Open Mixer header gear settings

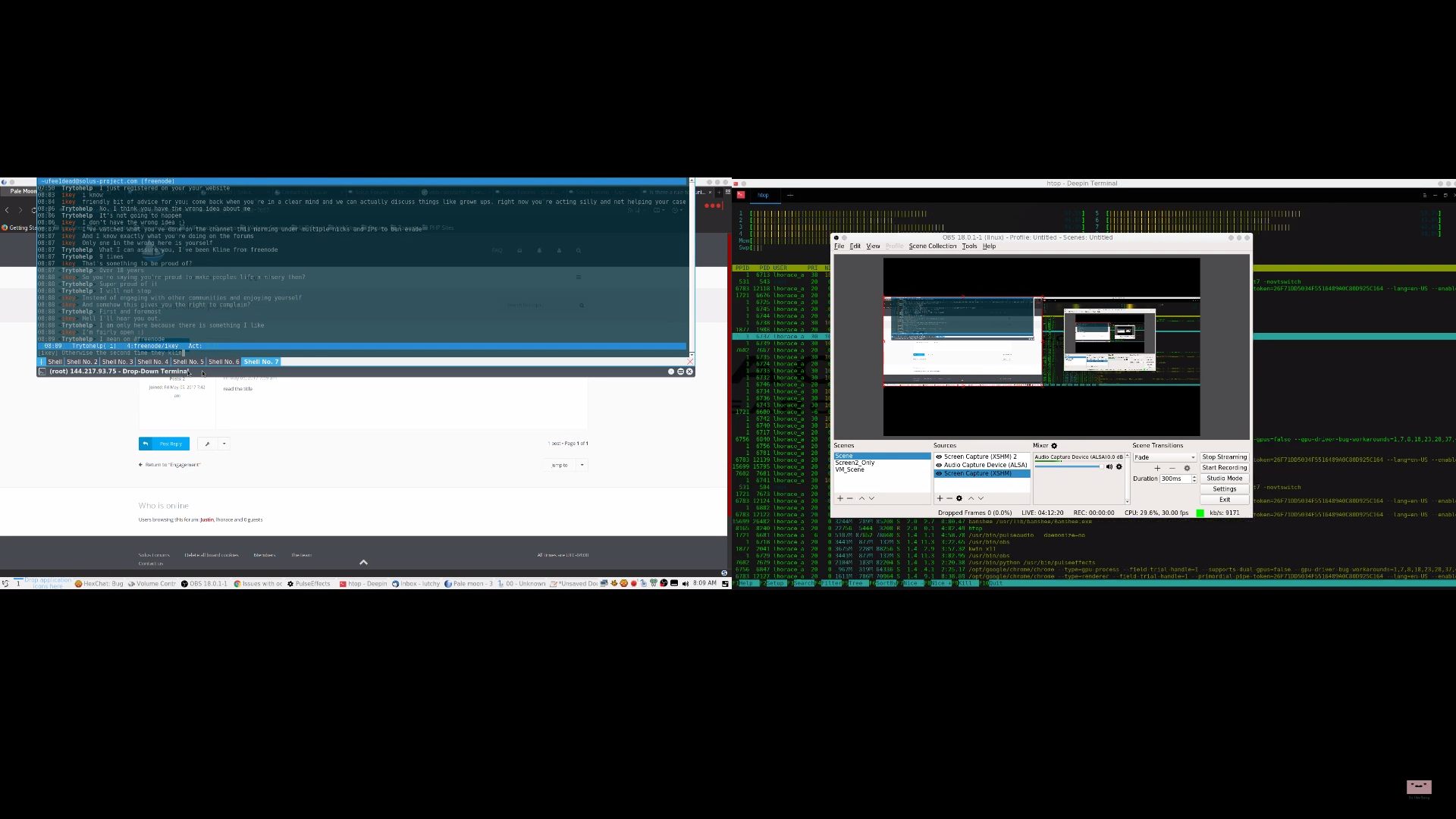coord(1054,446)
